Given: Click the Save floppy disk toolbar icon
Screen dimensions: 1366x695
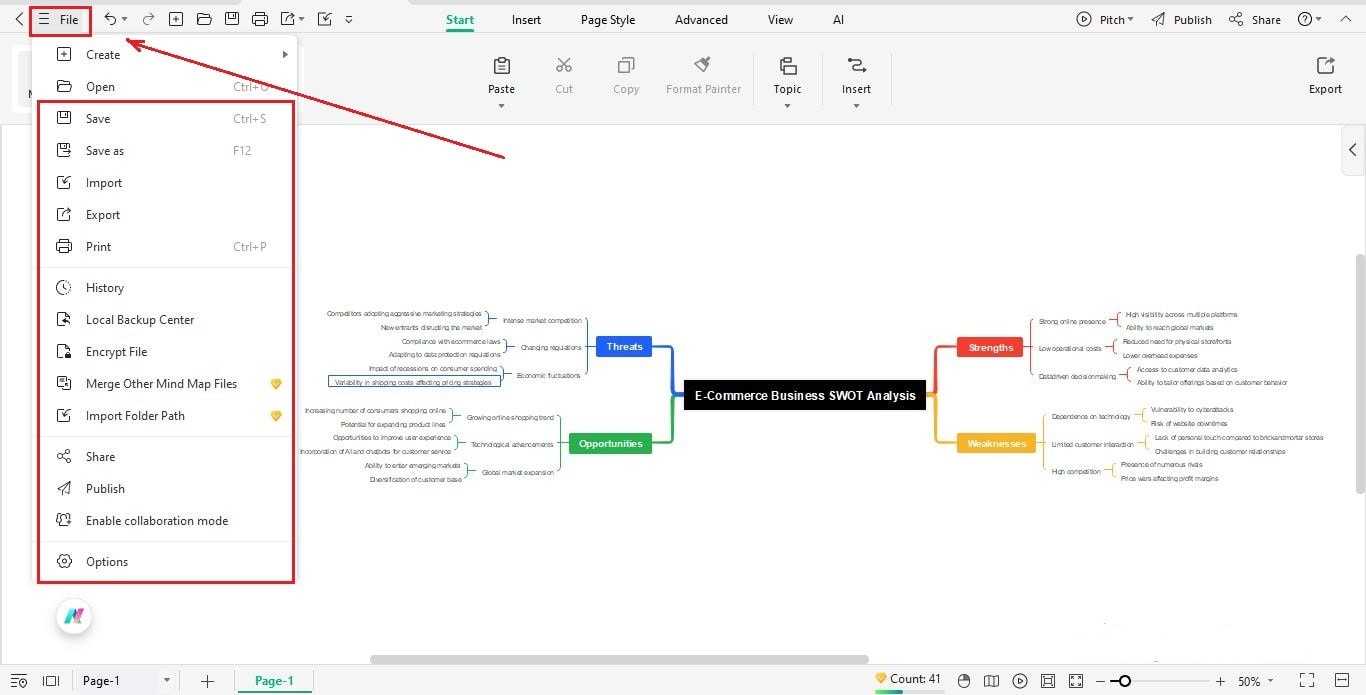Looking at the screenshot, I should pyautogui.click(x=232, y=19).
